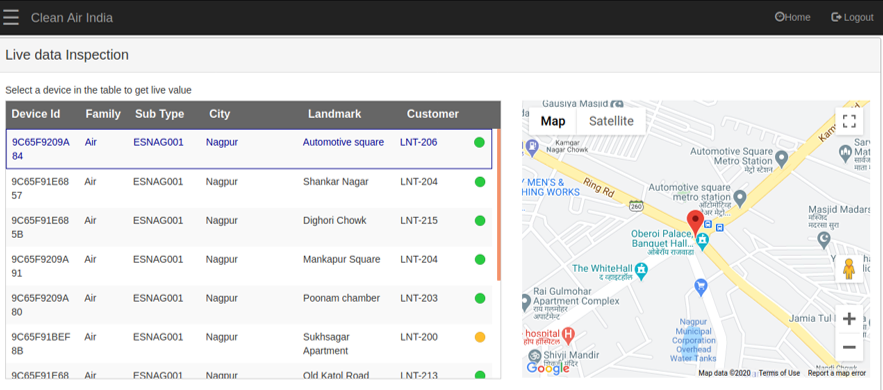Click customer LNT-200 cell
Screen dimensions: 883x390
419,337
